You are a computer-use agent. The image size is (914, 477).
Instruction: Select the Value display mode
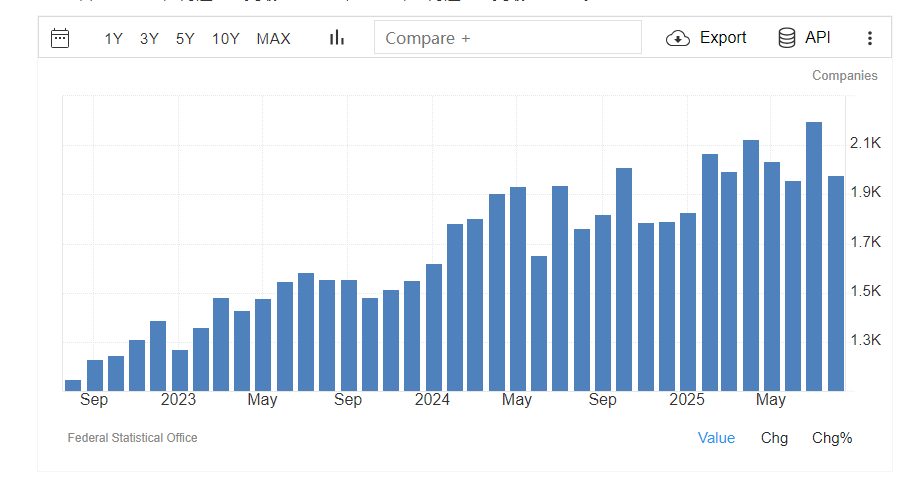(716, 438)
